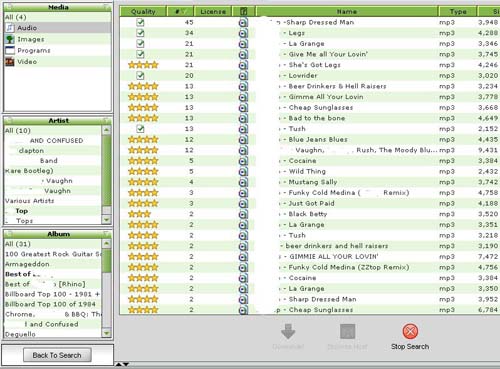Click the Artist list scroll up arrow
Image resolution: width=500 pixels, height=369 pixels.
pyautogui.click(x=106, y=130)
